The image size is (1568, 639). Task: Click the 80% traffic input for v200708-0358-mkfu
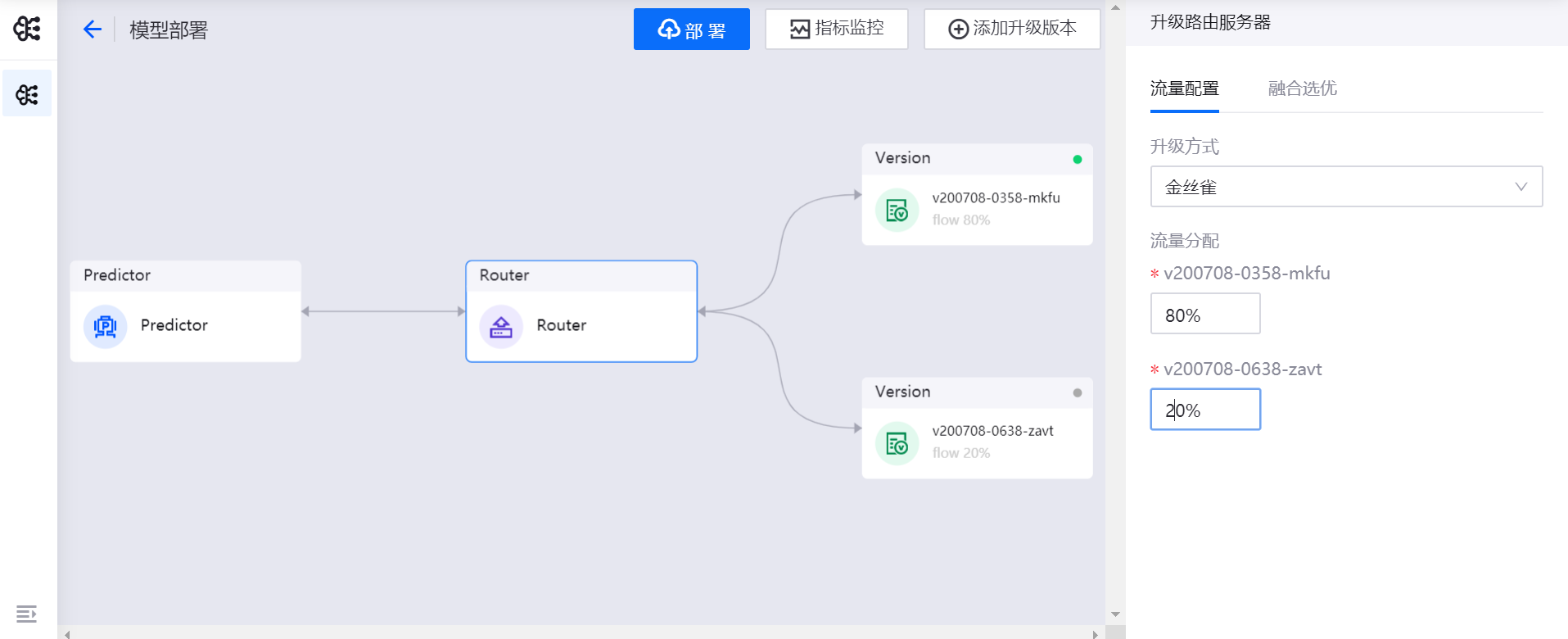pyautogui.click(x=1204, y=315)
